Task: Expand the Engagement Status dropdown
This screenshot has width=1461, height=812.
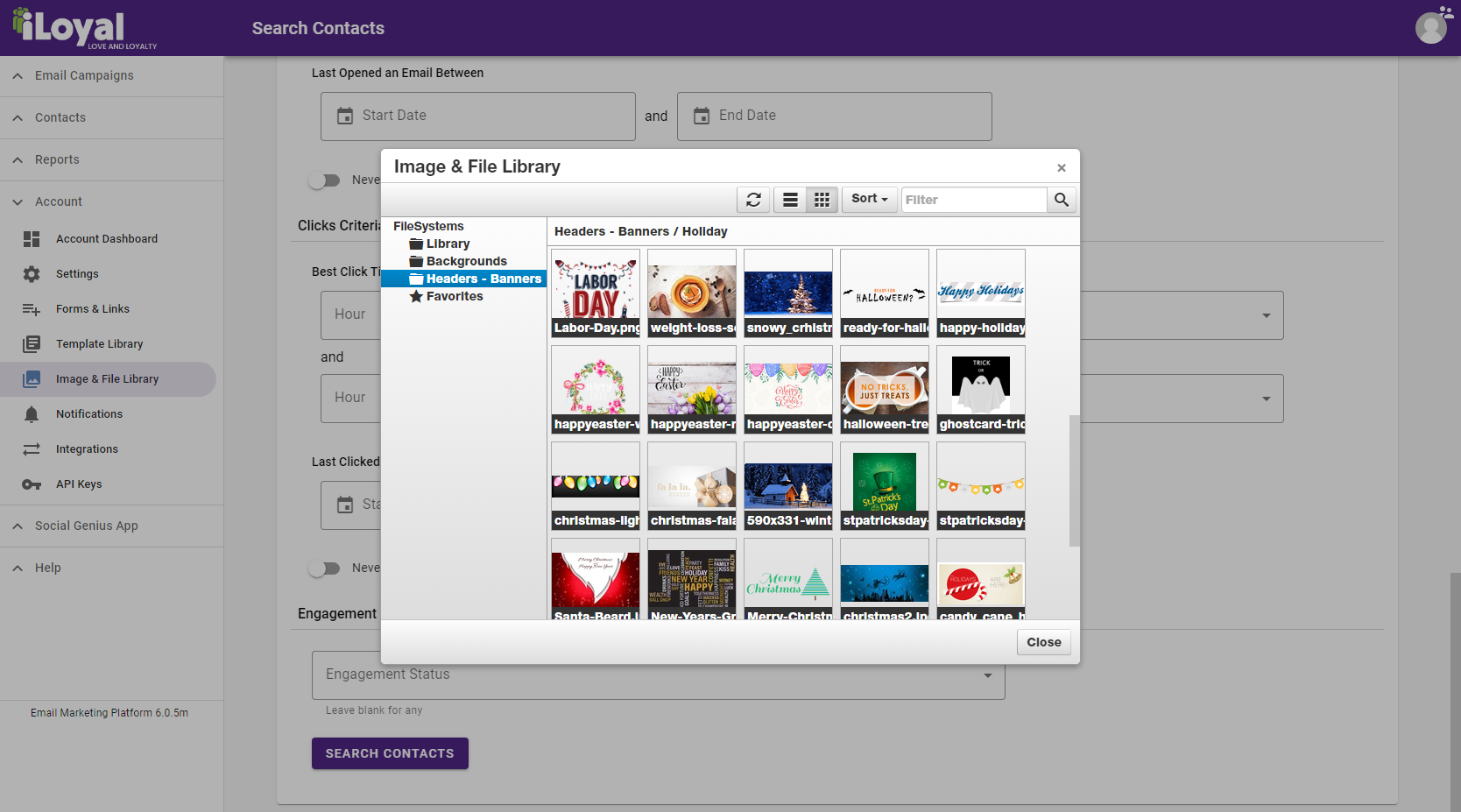Action: point(987,675)
